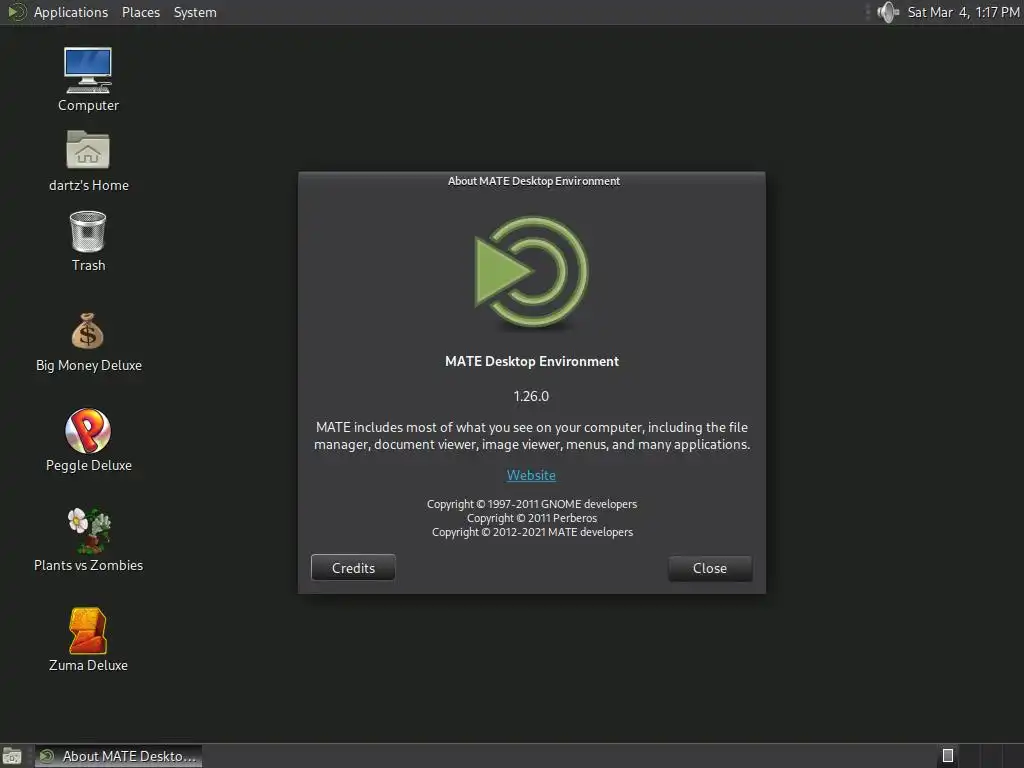The height and width of the screenshot is (768, 1024).
Task: Click the large MATE logo in dialog
Action: tap(531, 272)
